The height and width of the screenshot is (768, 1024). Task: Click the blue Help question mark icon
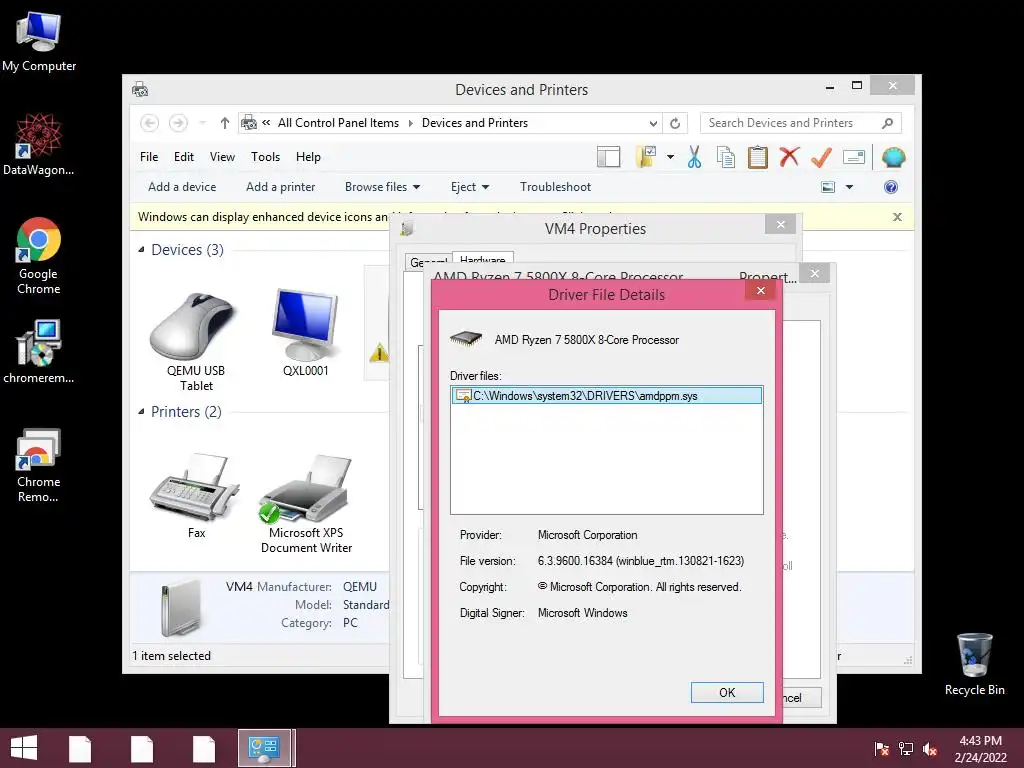pos(891,187)
